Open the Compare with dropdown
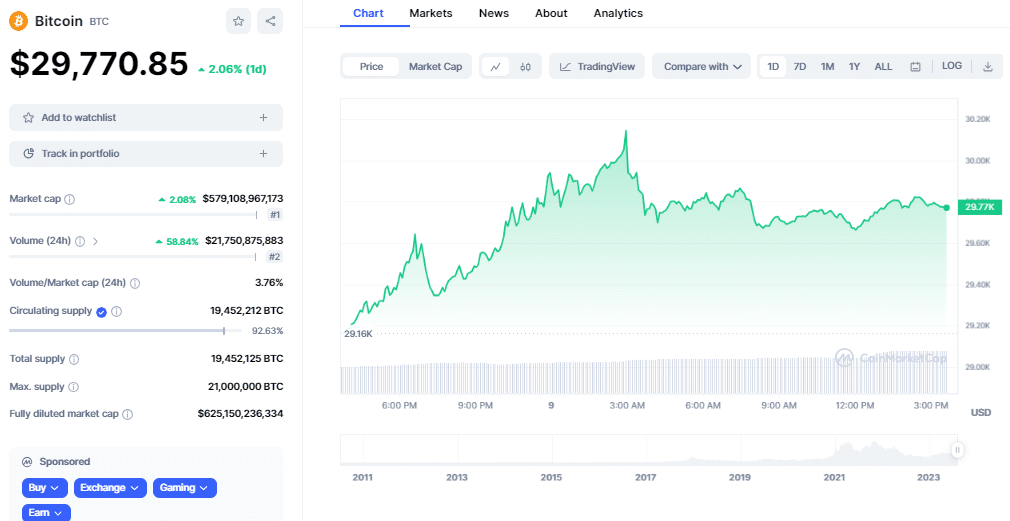 click(702, 66)
